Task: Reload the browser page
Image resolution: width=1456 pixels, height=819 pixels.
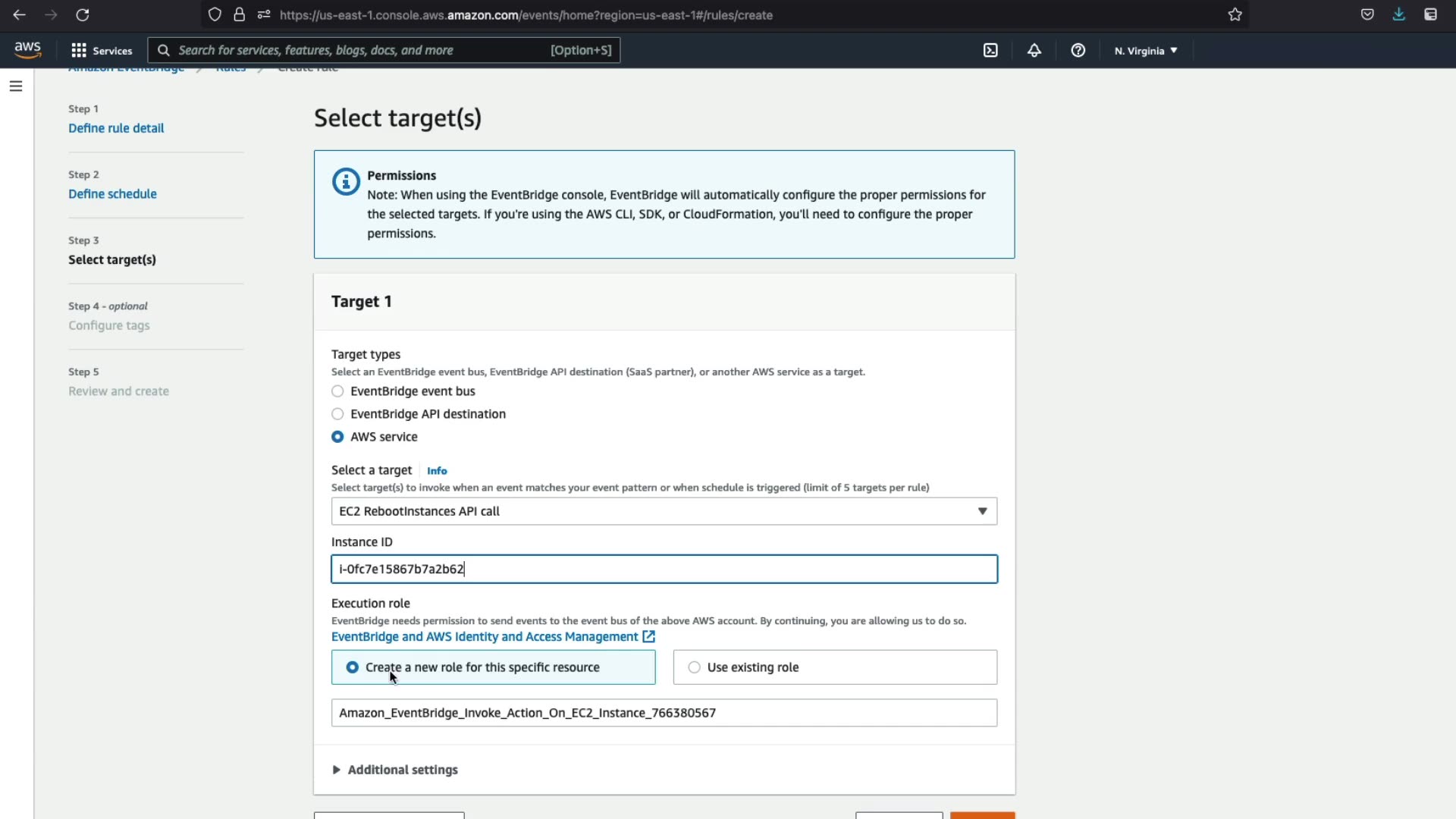Action: (x=83, y=15)
